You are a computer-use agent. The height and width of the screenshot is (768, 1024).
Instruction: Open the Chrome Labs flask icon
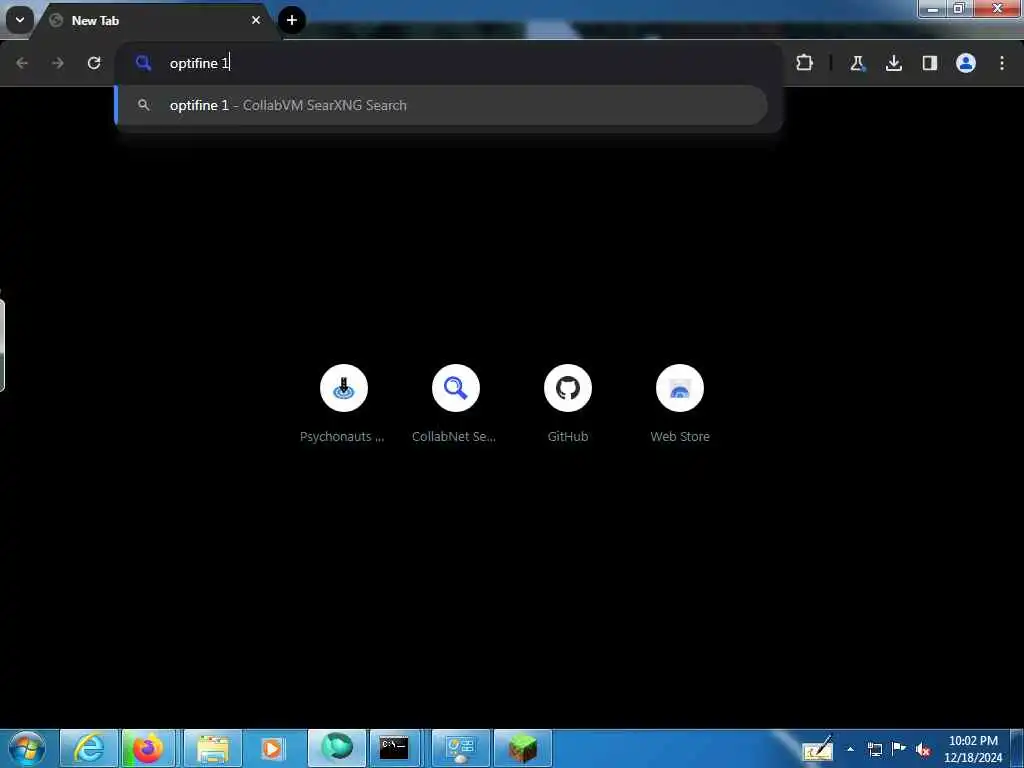pyautogui.click(x=857, y=63)
